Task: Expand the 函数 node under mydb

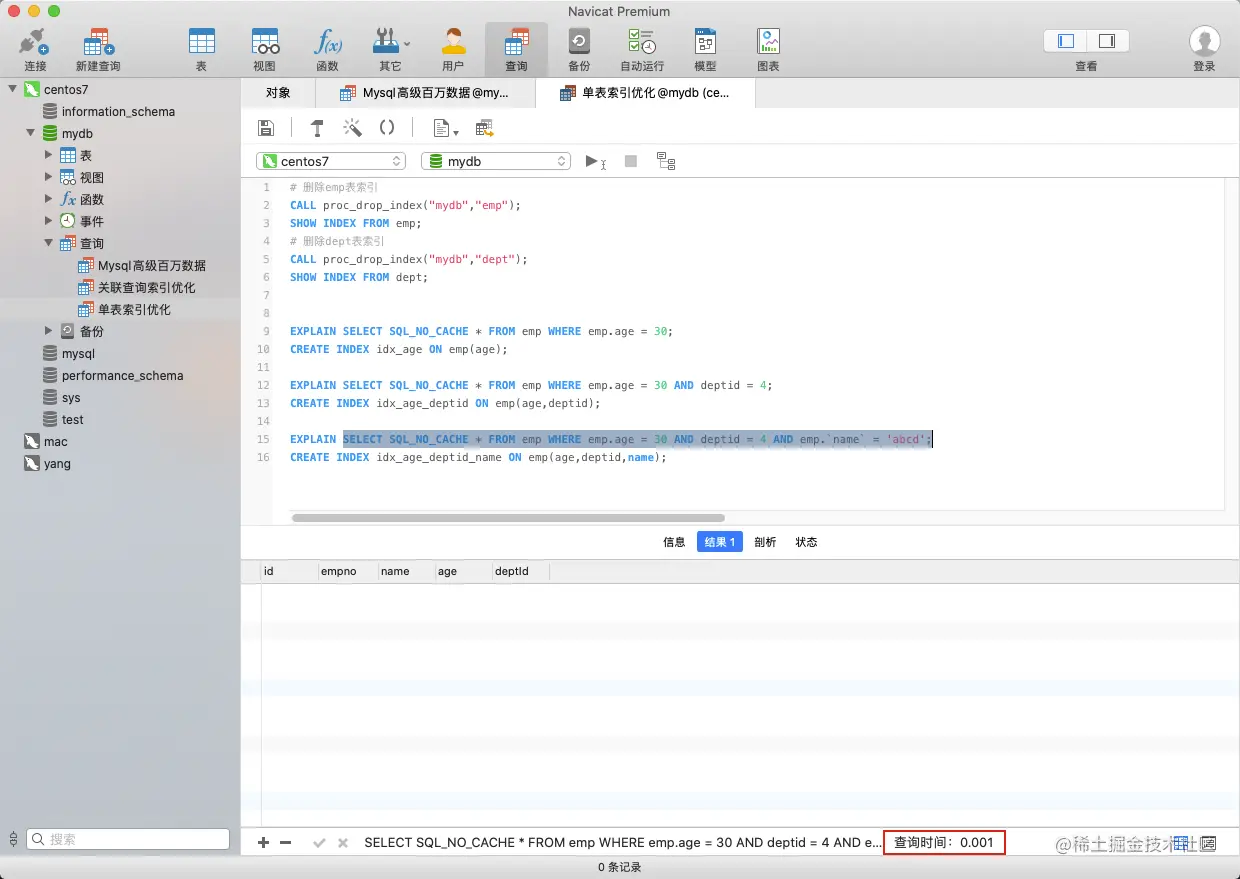Action: point(49,199)
